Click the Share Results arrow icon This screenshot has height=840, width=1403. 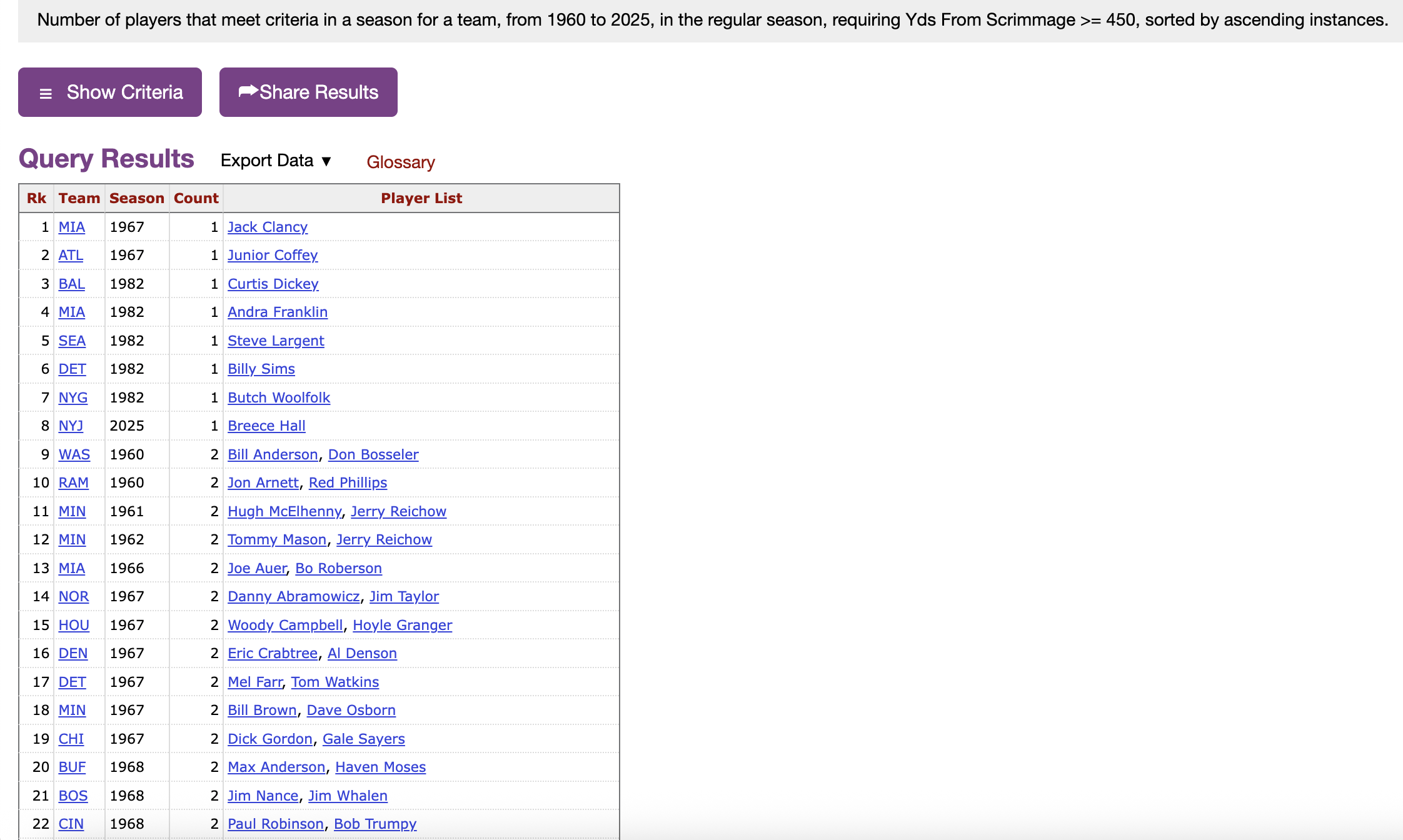[x=248, y=91]
